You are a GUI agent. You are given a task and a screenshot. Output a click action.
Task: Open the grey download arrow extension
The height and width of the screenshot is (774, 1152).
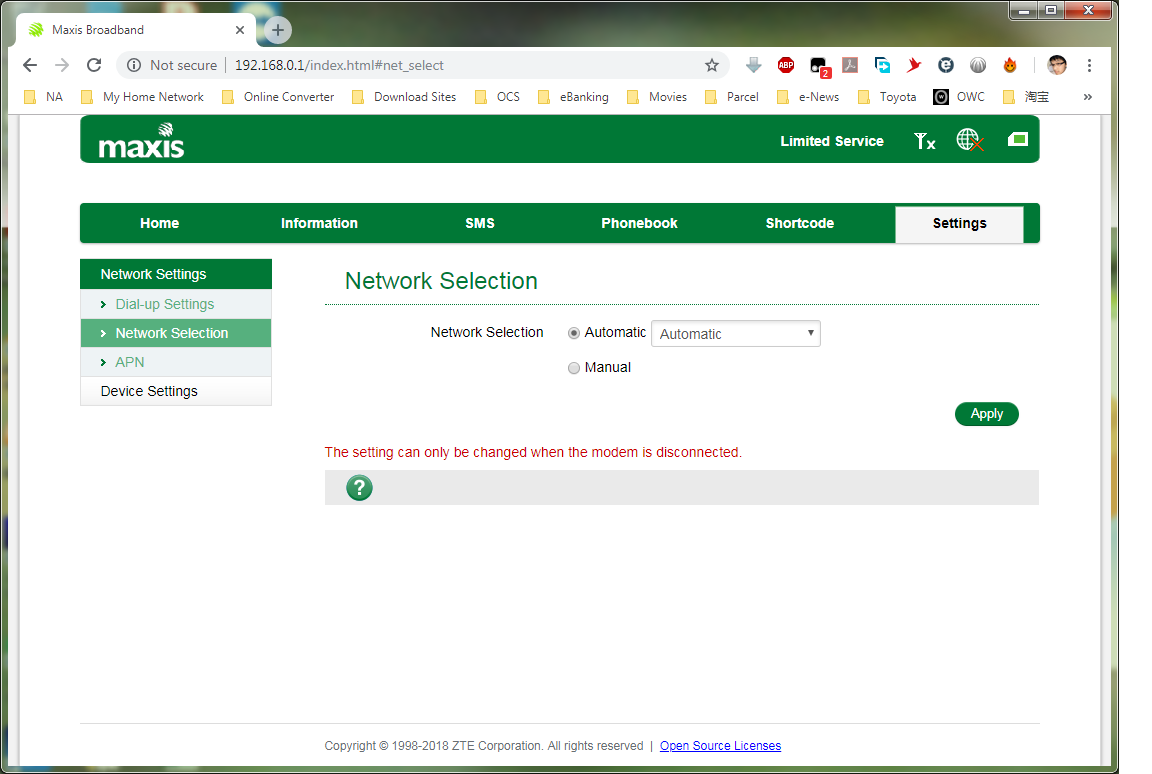(753, 65)
